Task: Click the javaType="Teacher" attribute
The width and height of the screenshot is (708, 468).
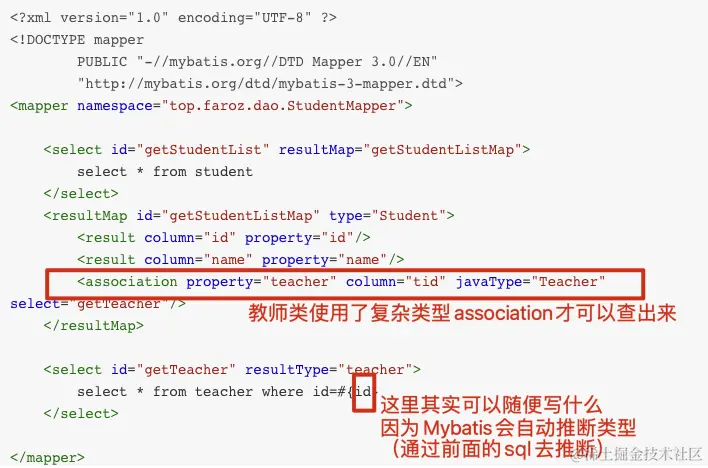Action: 530,282
